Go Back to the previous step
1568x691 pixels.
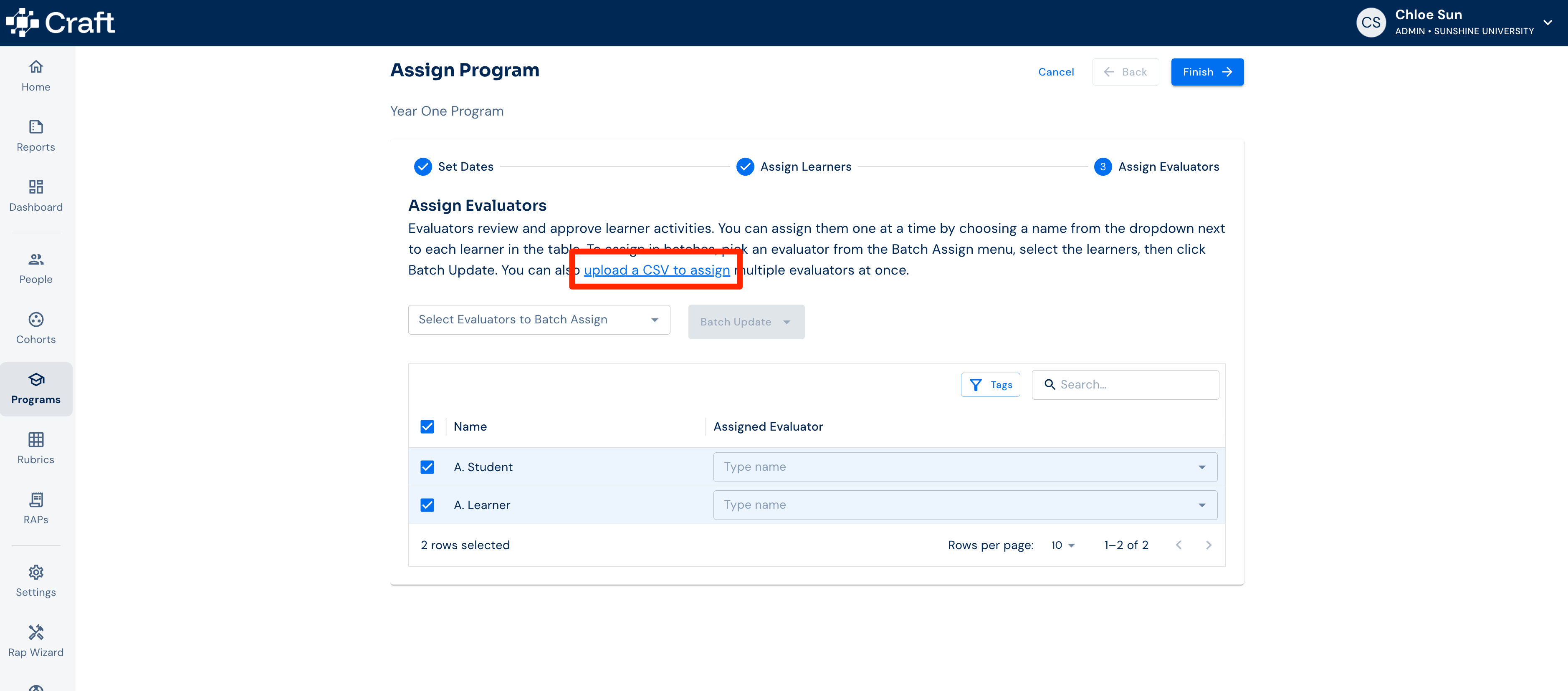pyautogui.click(x=1125, y=72)
